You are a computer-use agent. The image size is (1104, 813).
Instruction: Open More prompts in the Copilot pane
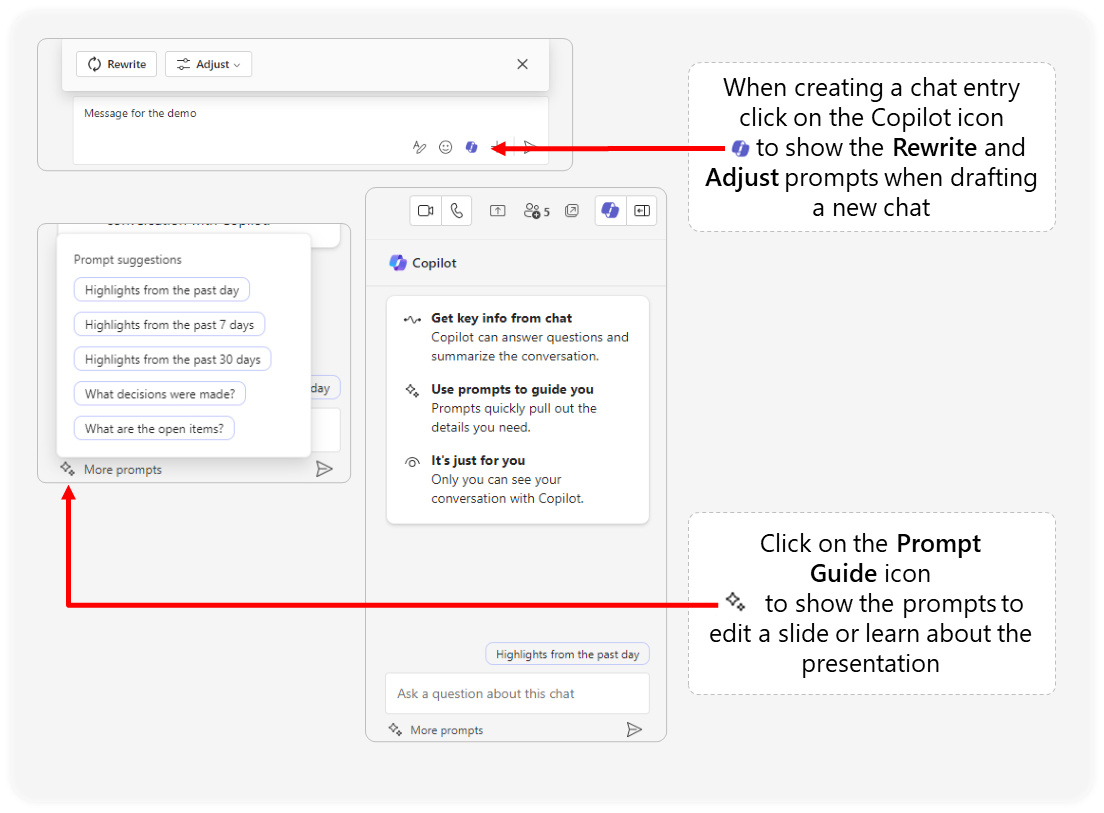click(x=436, y=730)
